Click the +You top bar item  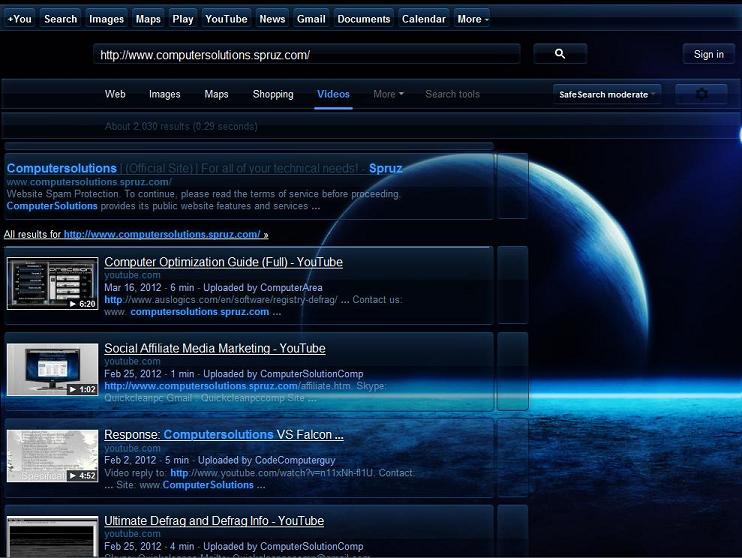[x=19, y=19]
